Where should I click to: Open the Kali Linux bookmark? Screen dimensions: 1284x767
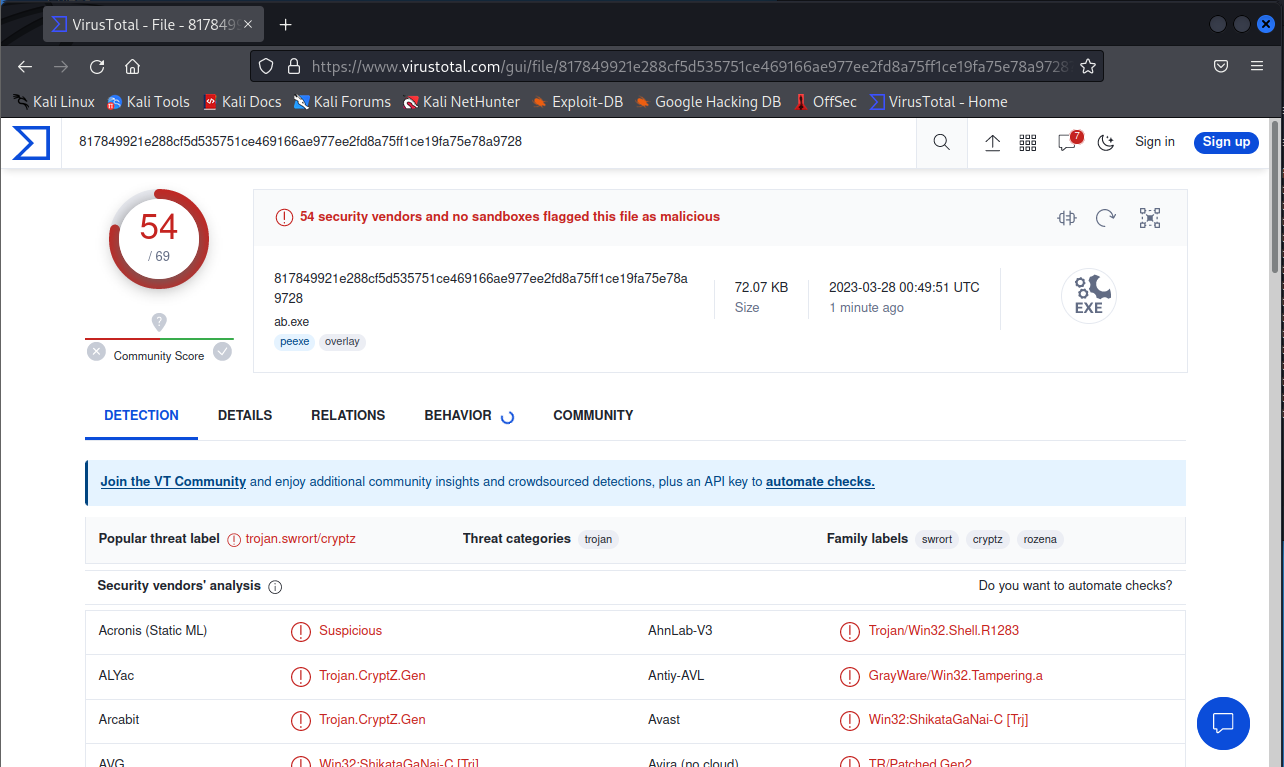54,102
